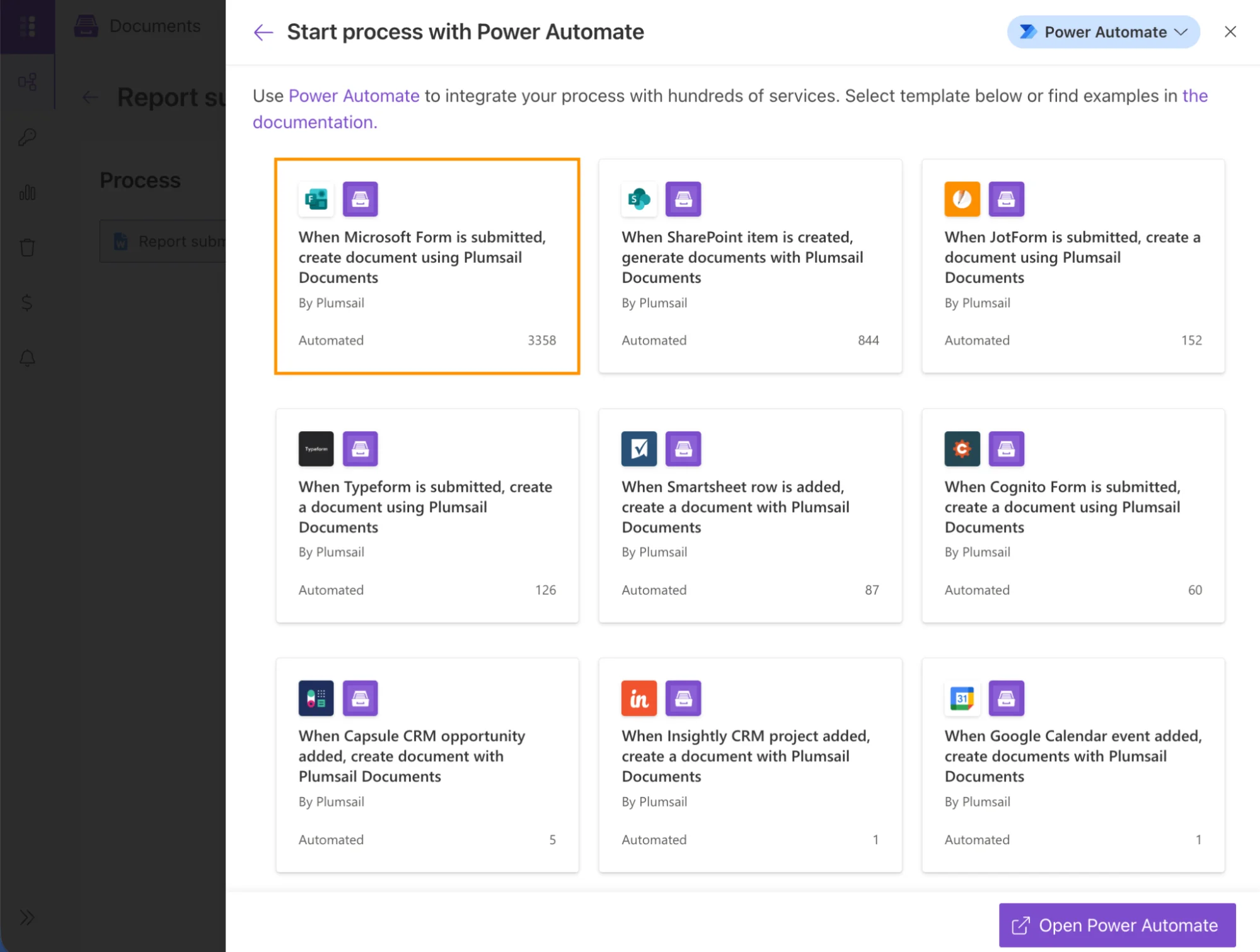The height and width of the screenshot is (952, 1260).
Task: Click the 152 usage count
Action: pyautogui.click(x=1191, y=340)
